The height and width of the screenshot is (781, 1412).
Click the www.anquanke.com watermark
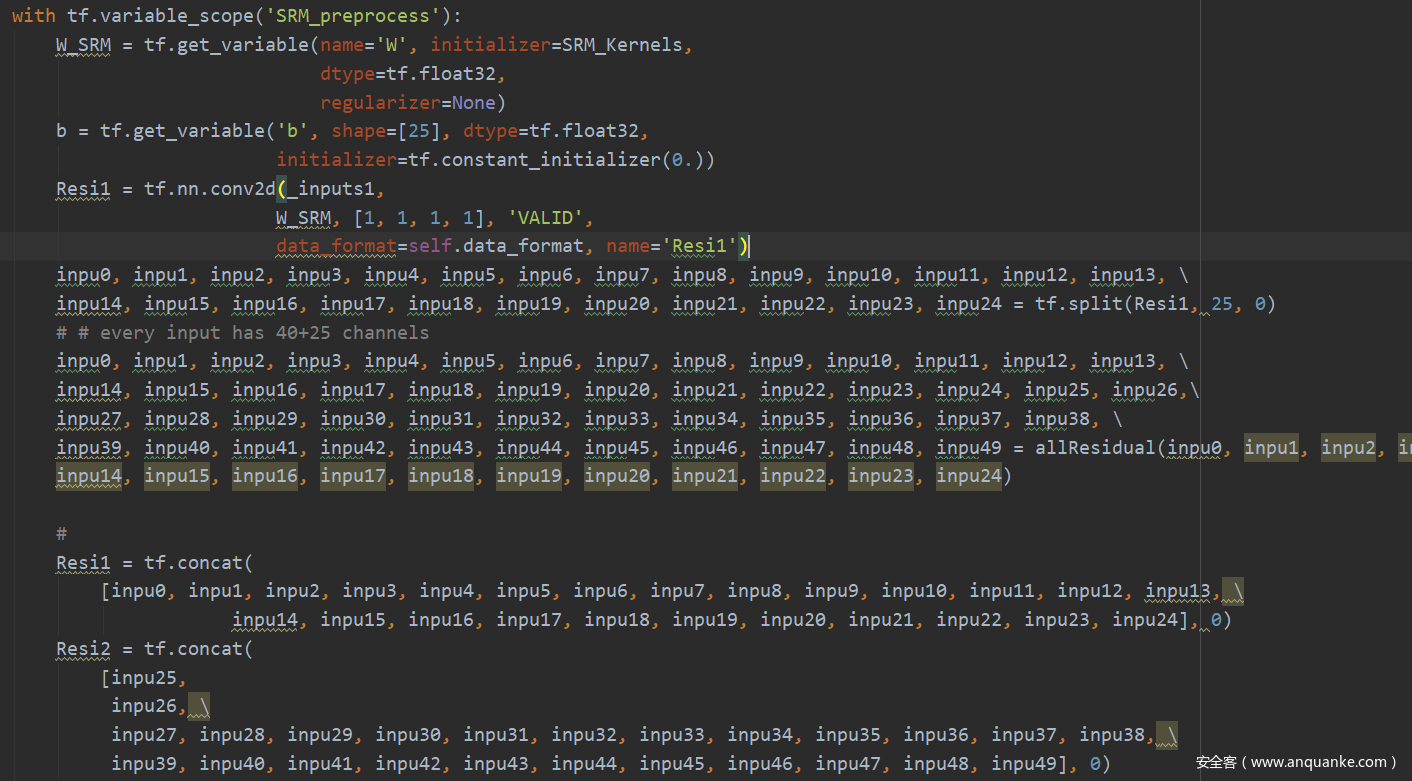click(x=1295, y=762)
